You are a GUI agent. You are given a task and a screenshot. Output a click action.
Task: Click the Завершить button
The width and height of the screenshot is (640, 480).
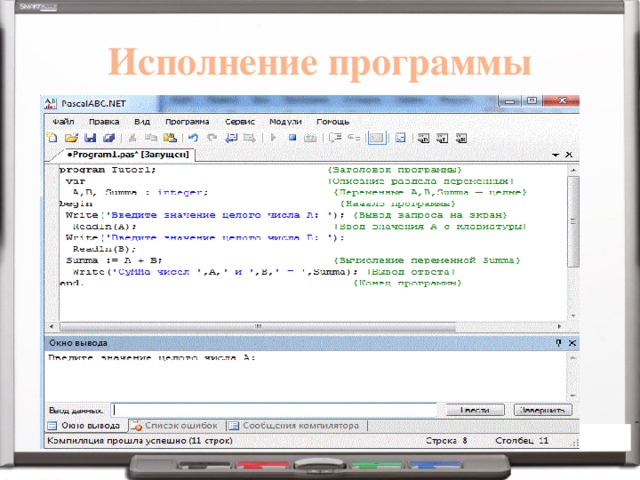(543, 410)
